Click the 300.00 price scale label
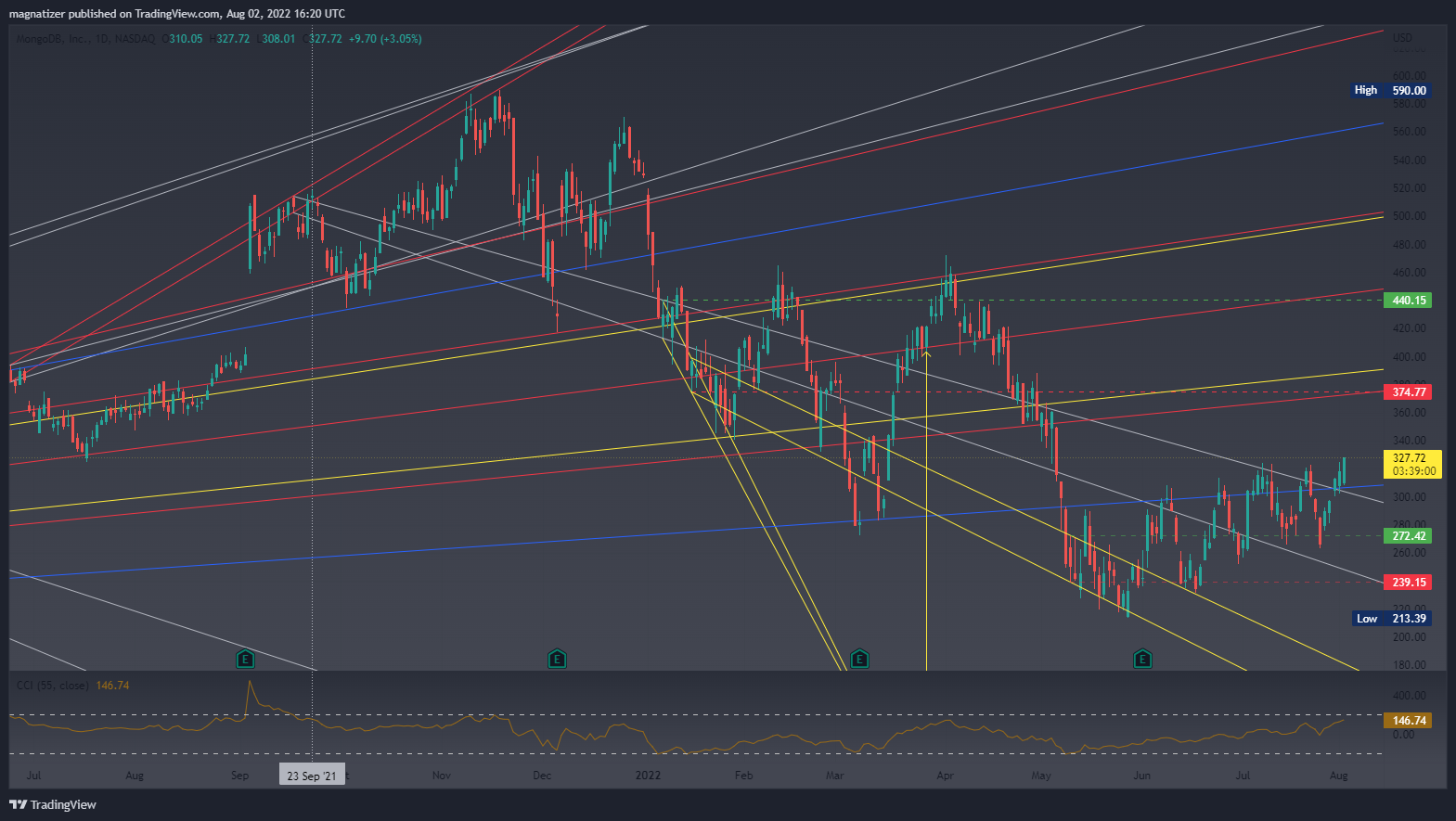The image size is (1456, 821). (x=1409, y=497)
